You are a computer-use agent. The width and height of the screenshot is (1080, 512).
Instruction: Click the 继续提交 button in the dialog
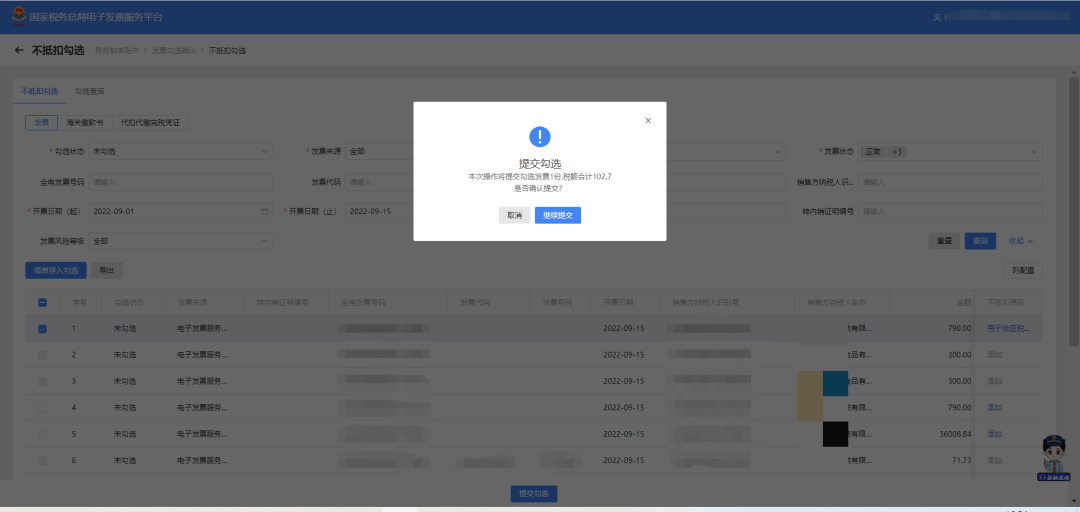coord(557,215)
